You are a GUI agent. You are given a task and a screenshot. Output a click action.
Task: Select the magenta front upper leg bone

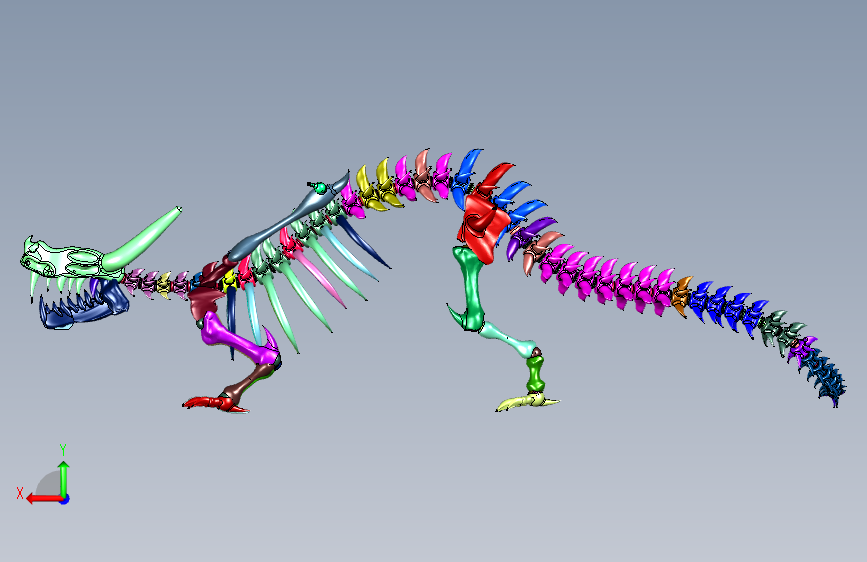[237, 339]
